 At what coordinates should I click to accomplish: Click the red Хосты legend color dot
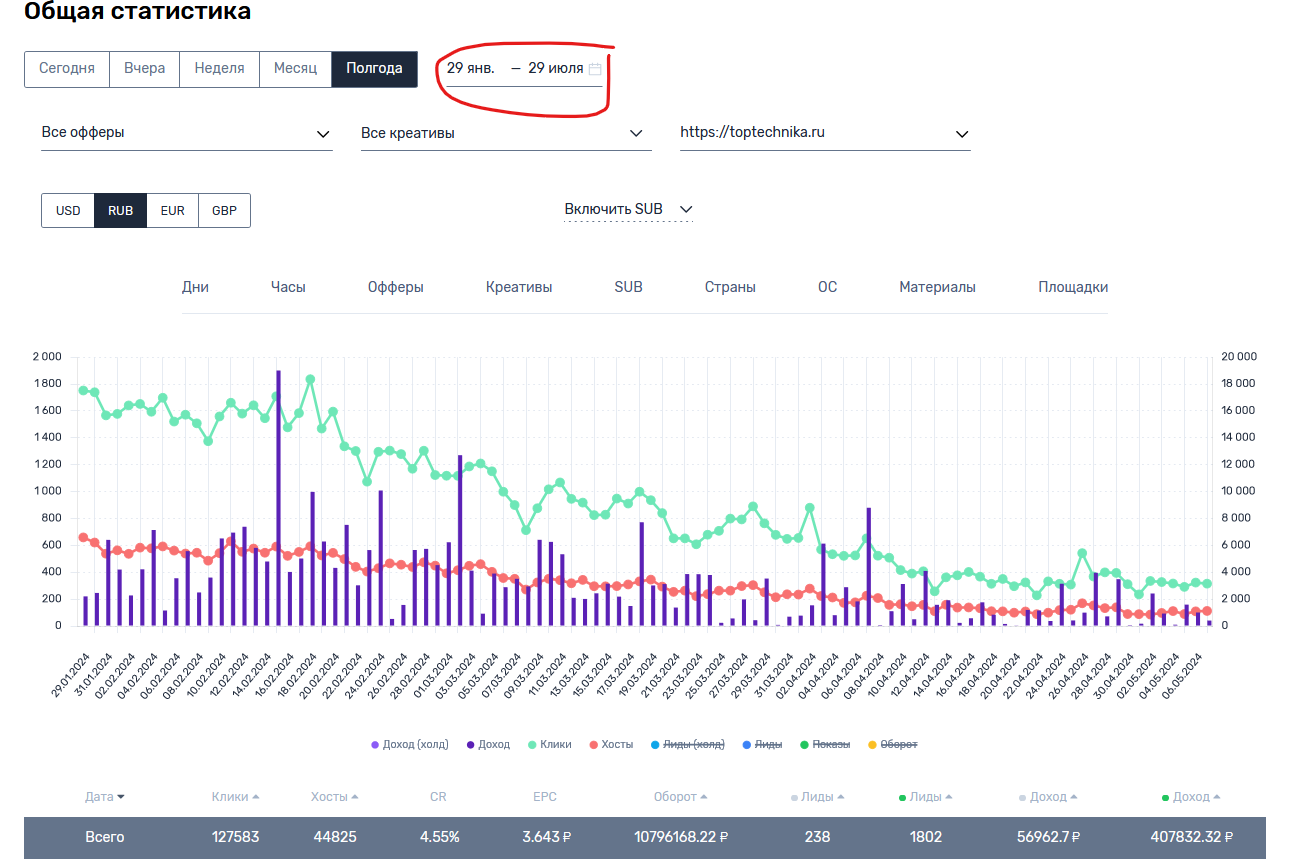coord(594,745)
